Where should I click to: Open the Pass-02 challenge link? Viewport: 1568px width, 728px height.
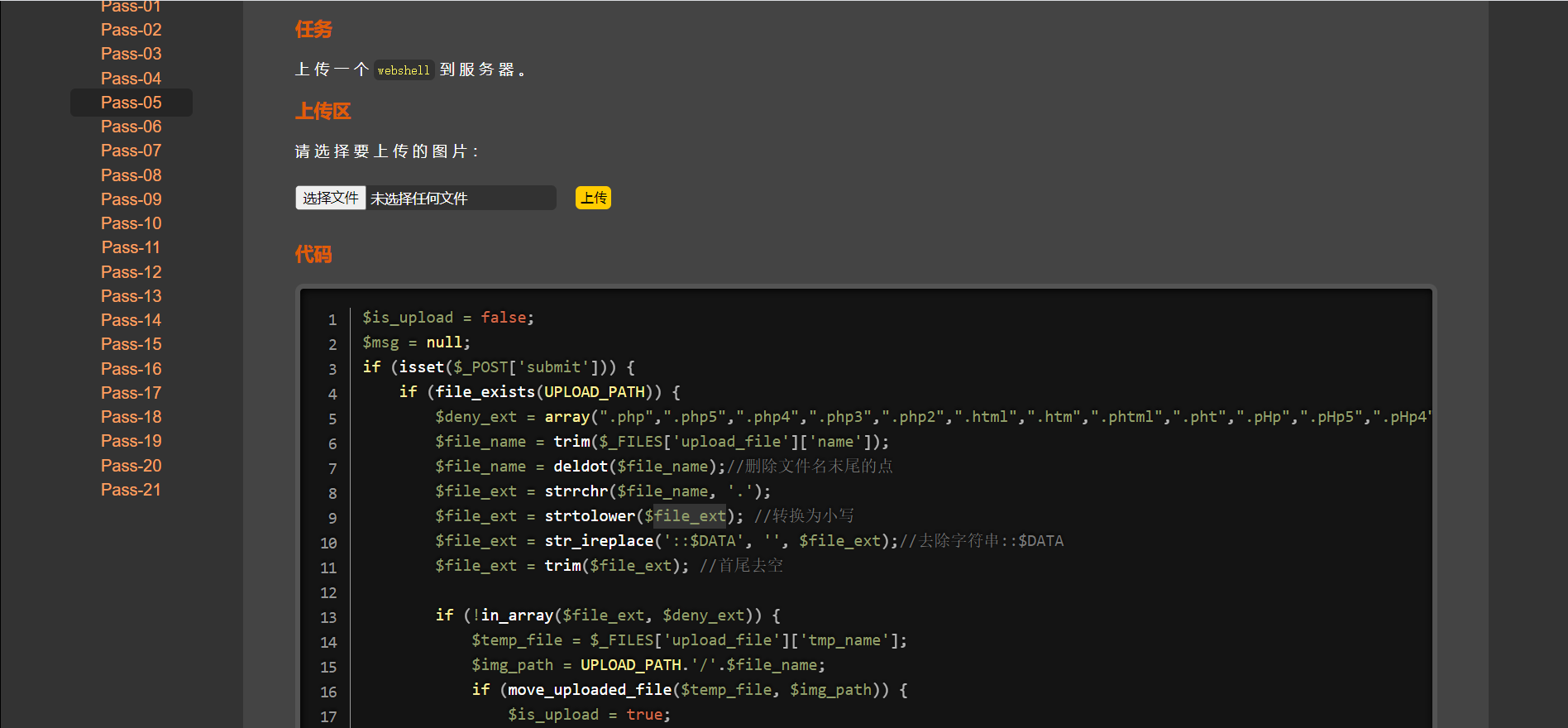coord(131,30)
